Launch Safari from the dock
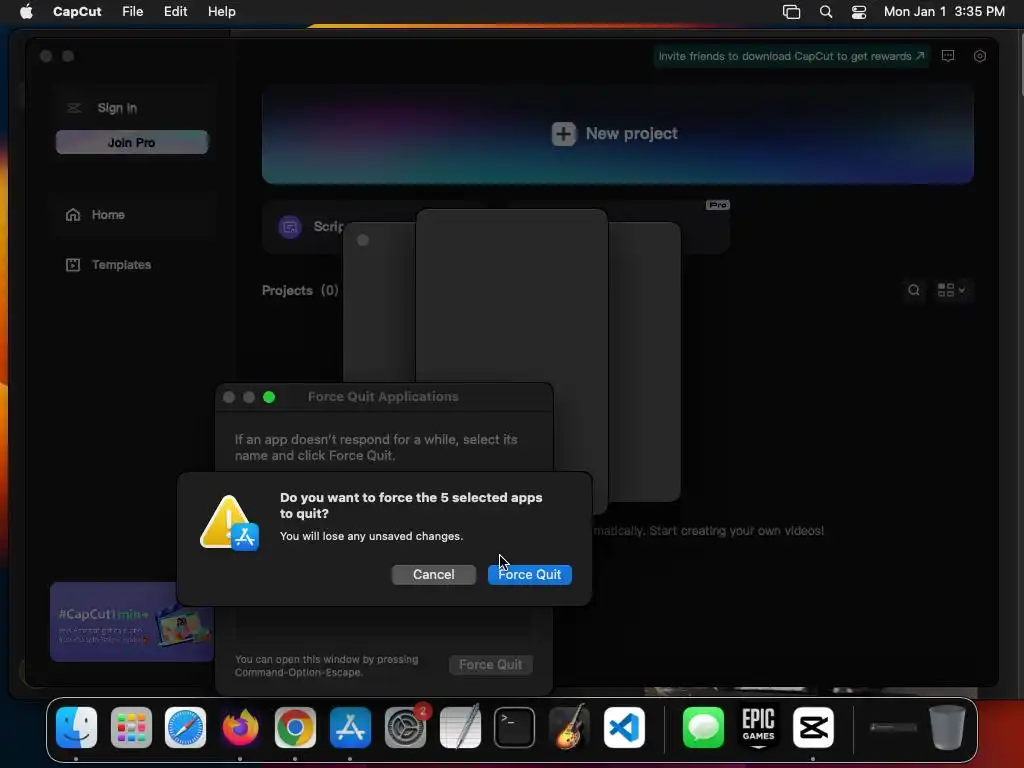This screenshot has width=1024, height=768. (x=185, y=728)
